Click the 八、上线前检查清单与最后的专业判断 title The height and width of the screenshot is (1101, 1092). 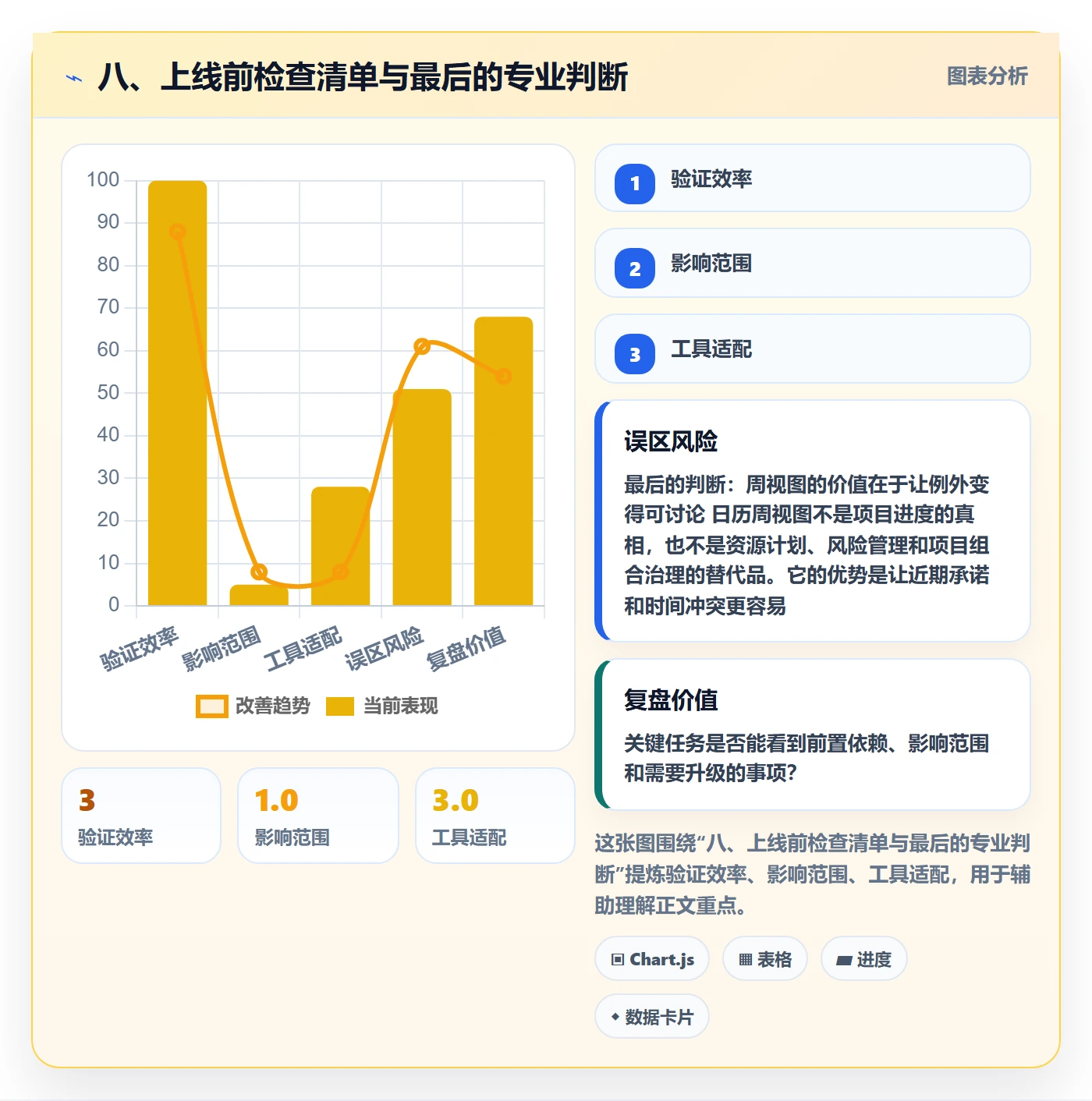click(363, 77)
